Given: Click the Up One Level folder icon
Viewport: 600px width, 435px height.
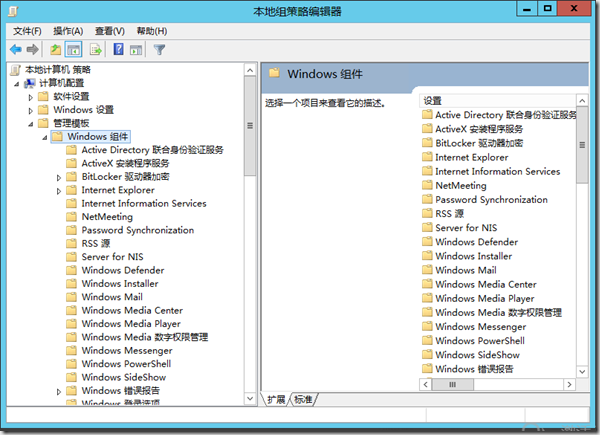Looking at the screenshot, I should (x=56, y=49).
